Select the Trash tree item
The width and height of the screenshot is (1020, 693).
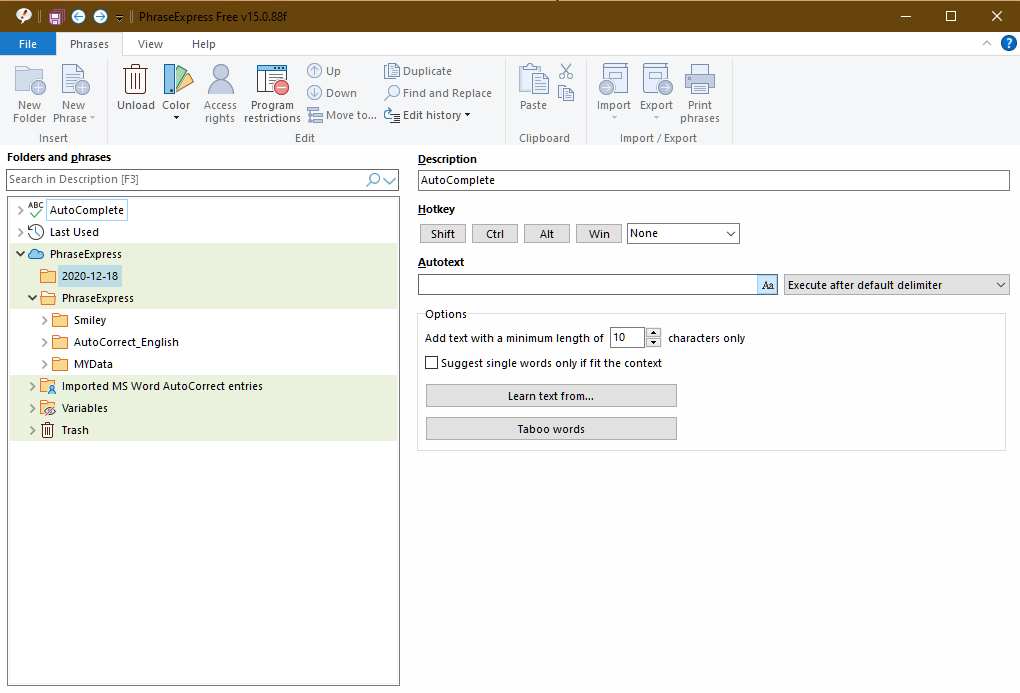(x=75, y=430)
